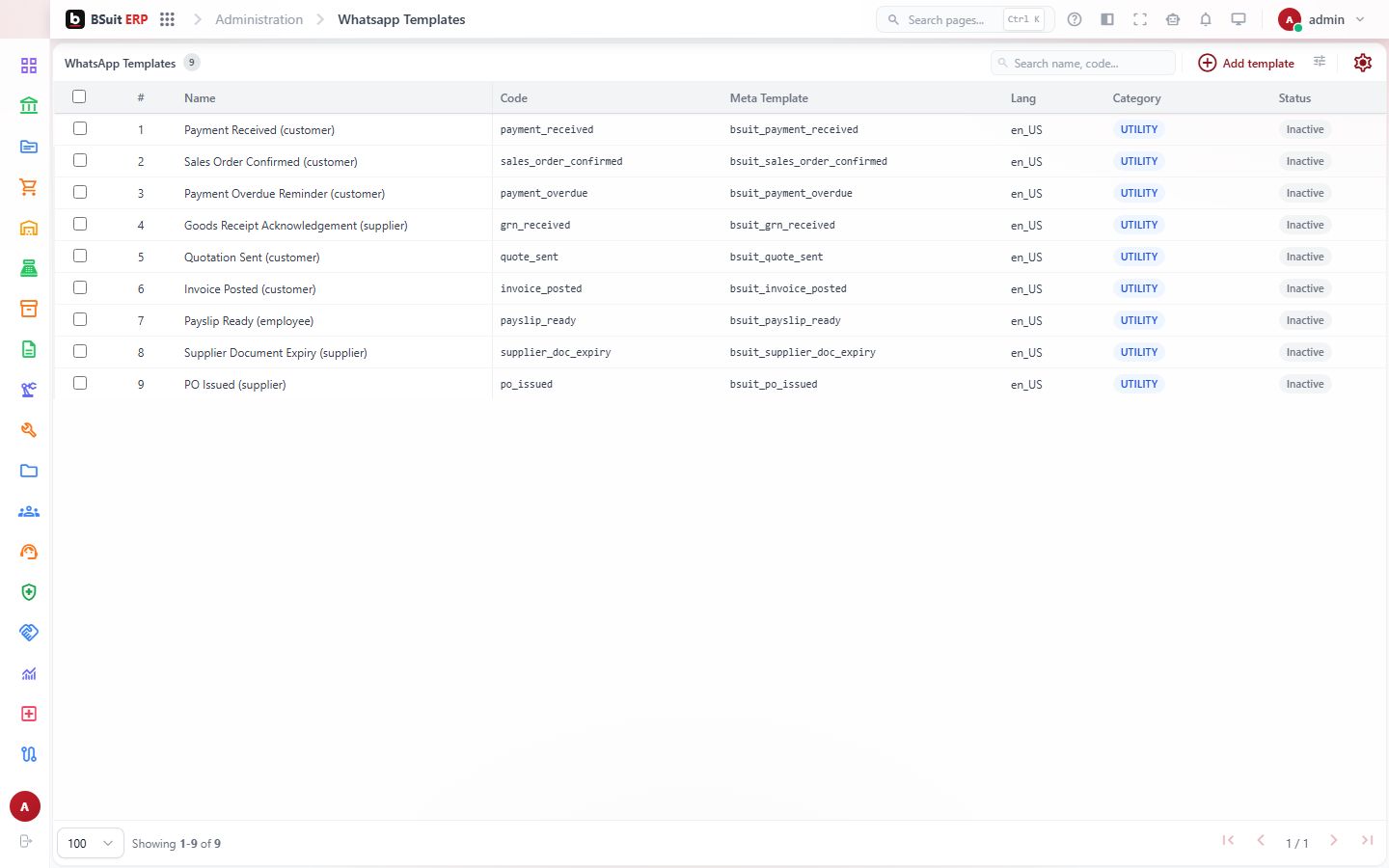1389x868 pixels.
Task: Open dashboard grid icon in sidebar
Action: pos(29,66)
